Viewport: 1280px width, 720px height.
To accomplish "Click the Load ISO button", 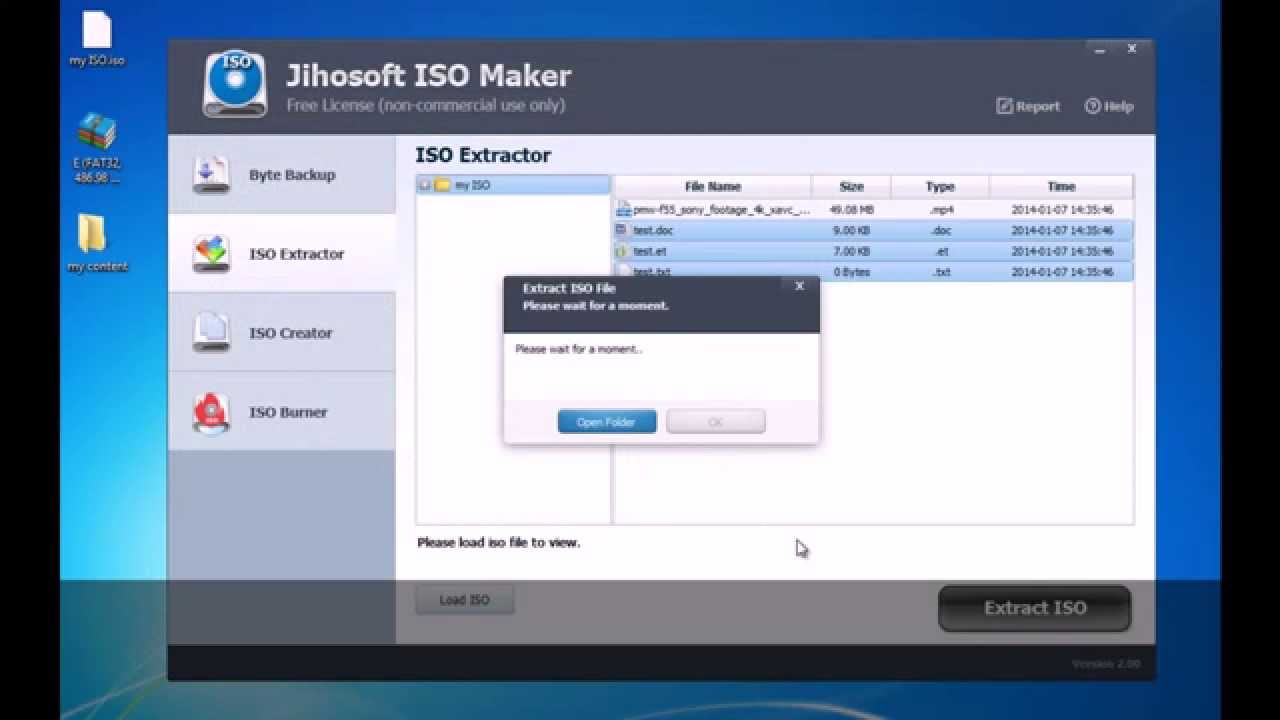I will 465,600.
